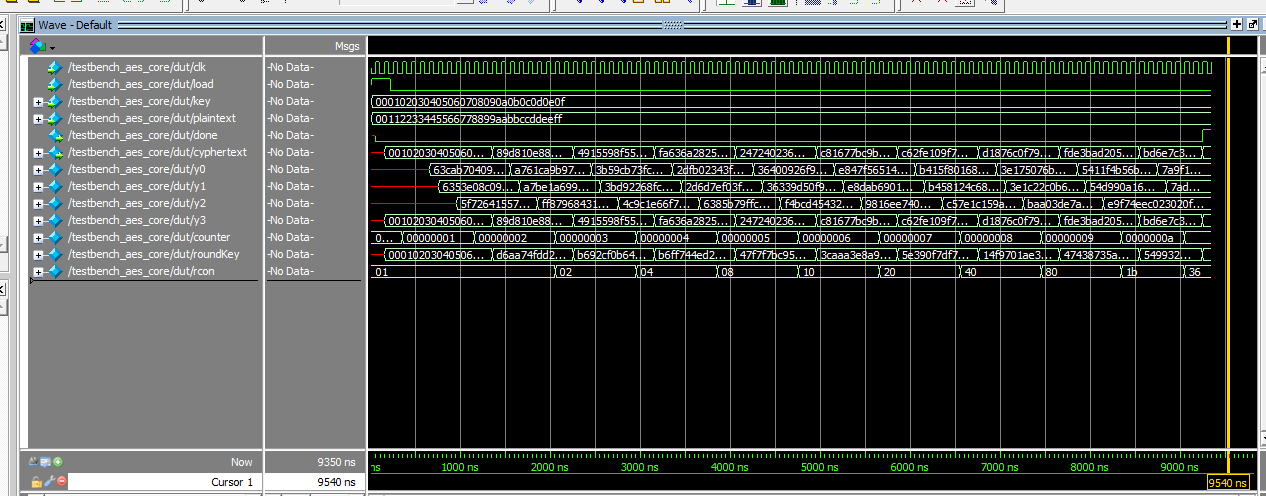Expand the dut/y0 signal bus

click(38, 170)
